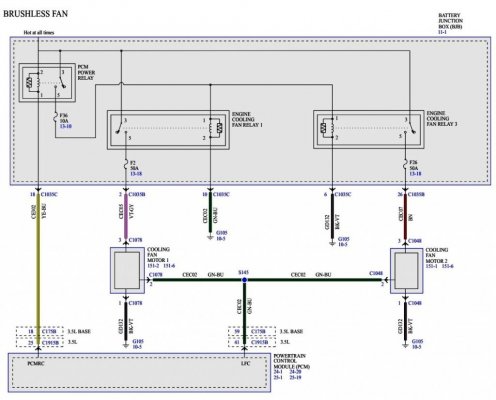The image size is (496, 400).
Task: Click connector C1078 at pin 2
Action: pos(156,275)
